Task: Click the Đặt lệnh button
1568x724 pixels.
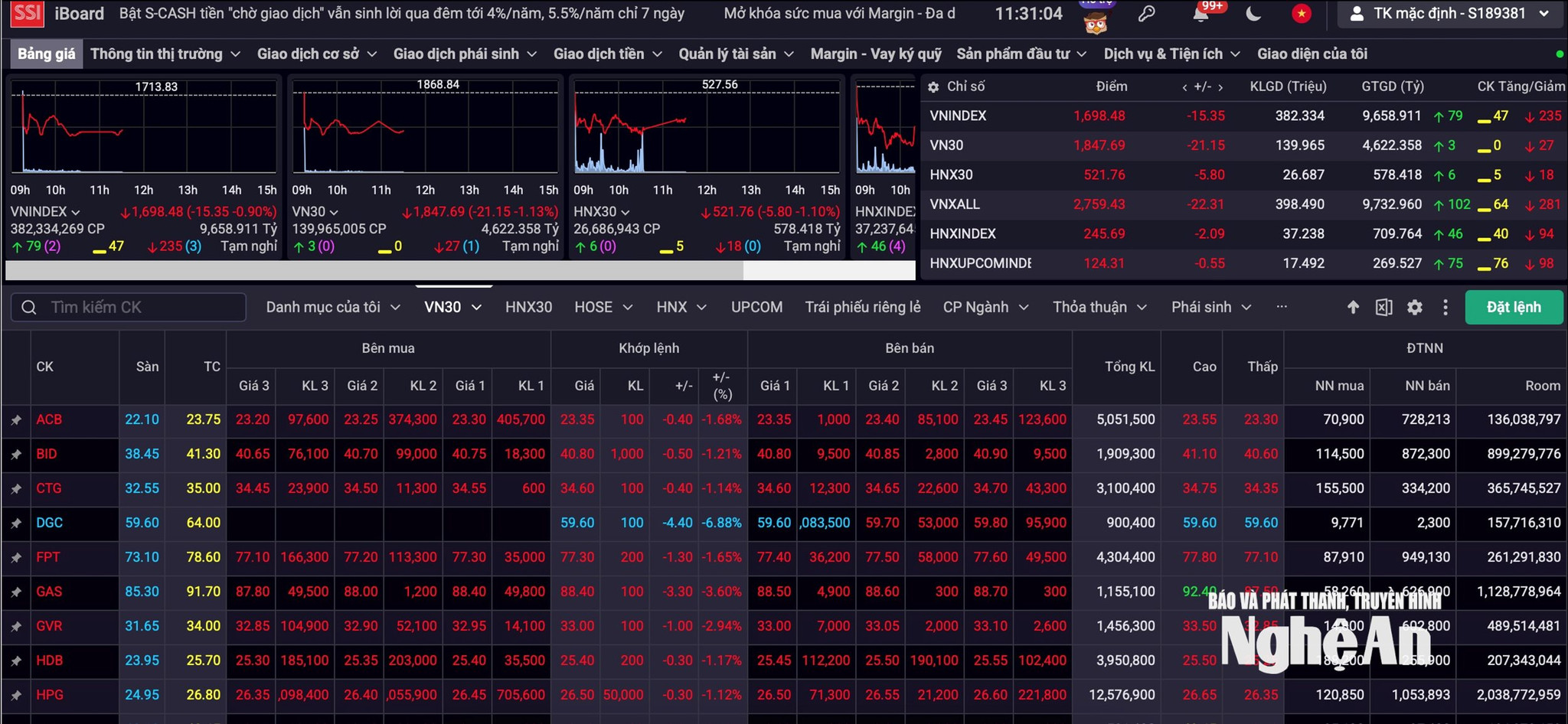Action: point(1514,307)
